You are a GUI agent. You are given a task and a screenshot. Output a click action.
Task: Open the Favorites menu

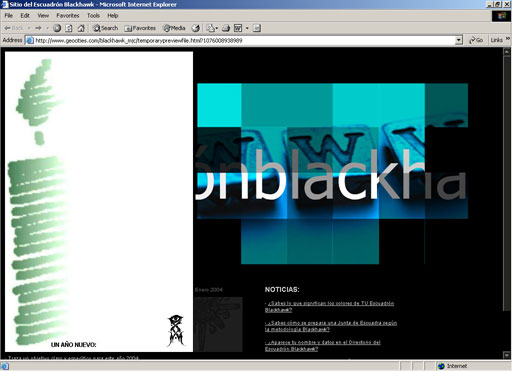point(68,16)
